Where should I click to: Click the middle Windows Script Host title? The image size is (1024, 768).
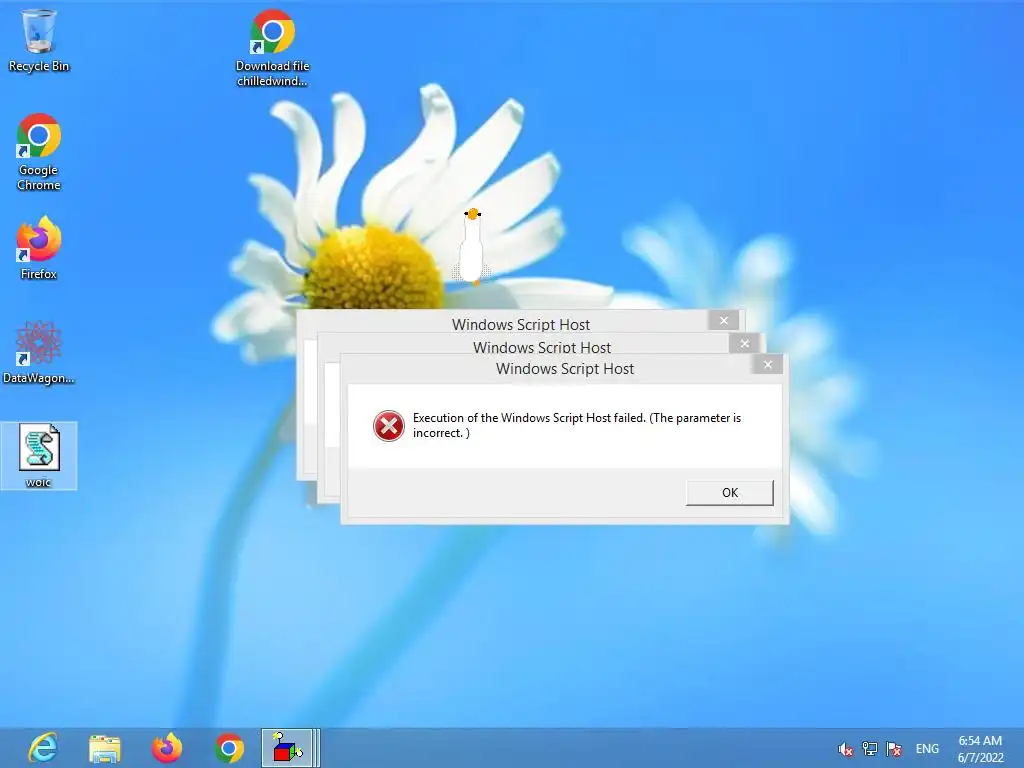point(542,347)
